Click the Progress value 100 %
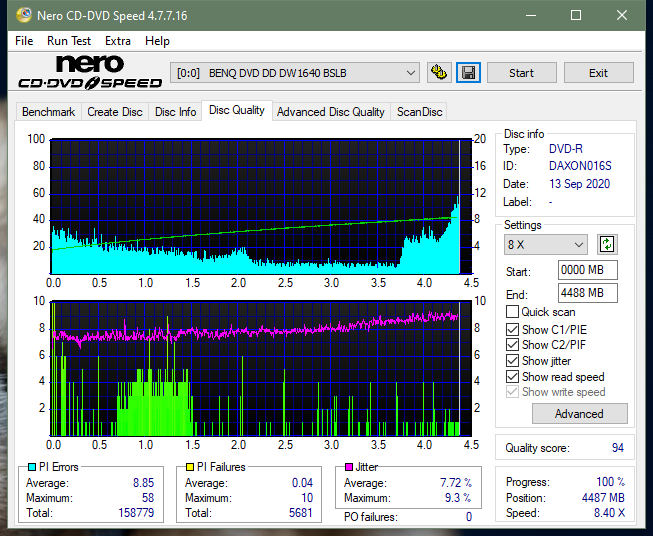The image size is (653, 536). 611,482
